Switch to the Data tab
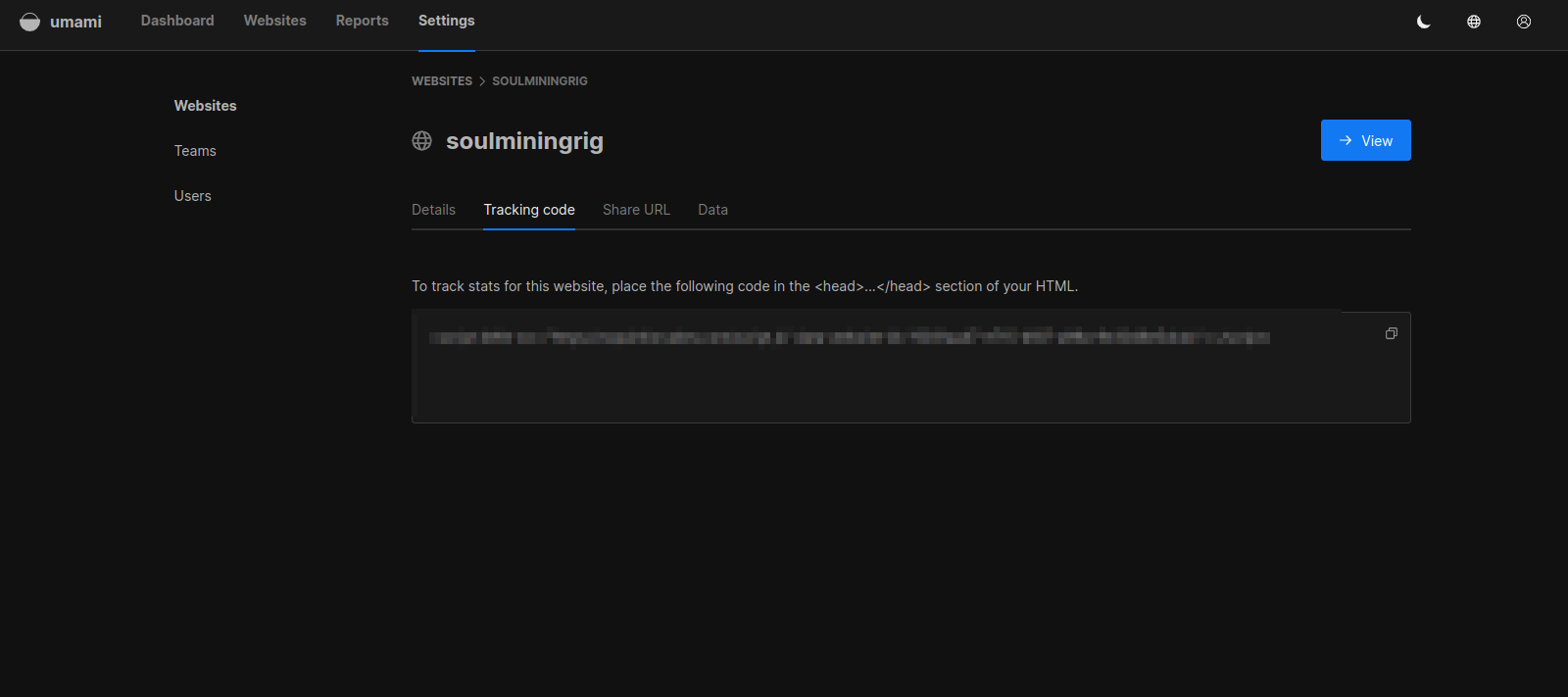The image size is (1568, 697). (x=713, y=210)
